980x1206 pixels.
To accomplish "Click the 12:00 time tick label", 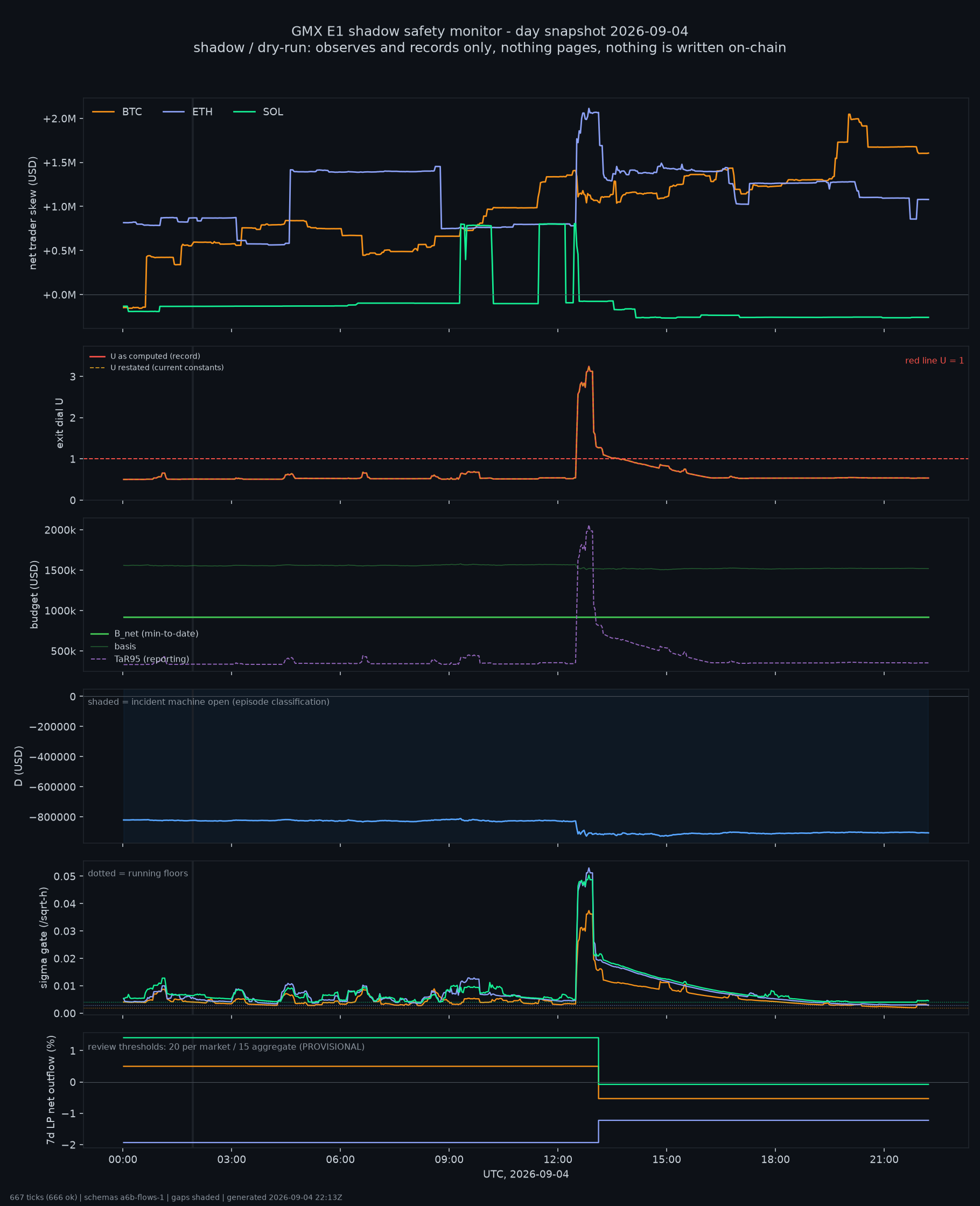I will pyautogui.click(x=558, y=1160).
